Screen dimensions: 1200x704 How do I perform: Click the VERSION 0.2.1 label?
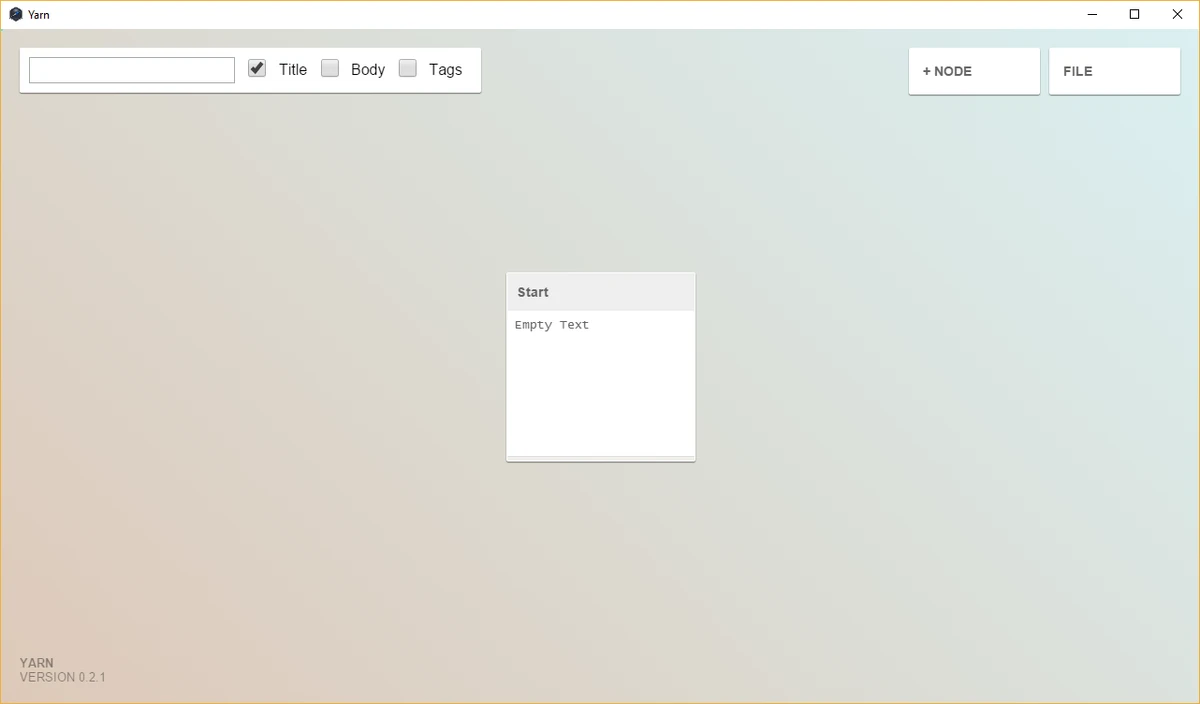click(x=63, y=677)
